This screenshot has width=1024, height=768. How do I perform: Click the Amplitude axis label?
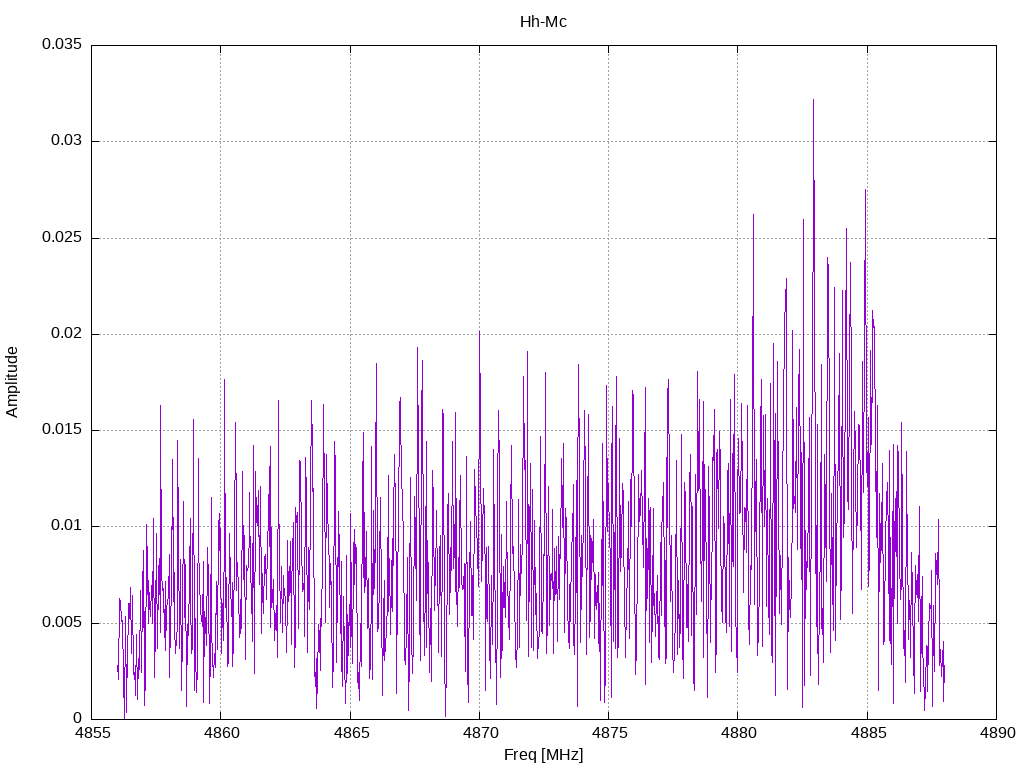click(x=12, y=382)
